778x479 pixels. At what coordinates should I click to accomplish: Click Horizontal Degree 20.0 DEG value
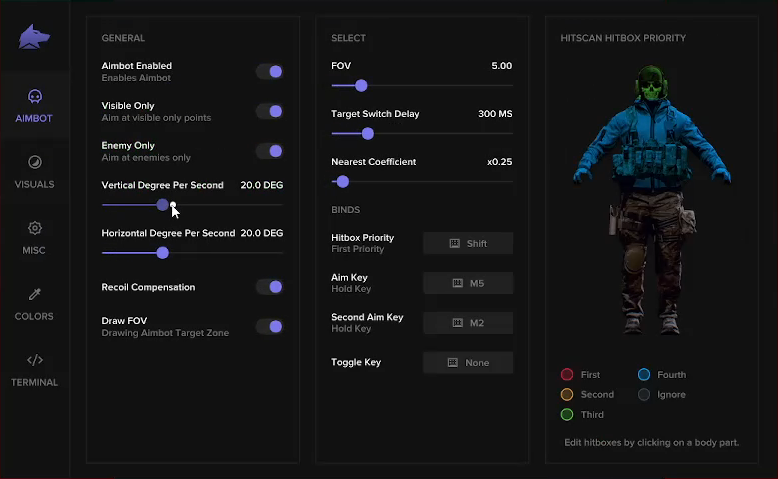tap(261, 233)
